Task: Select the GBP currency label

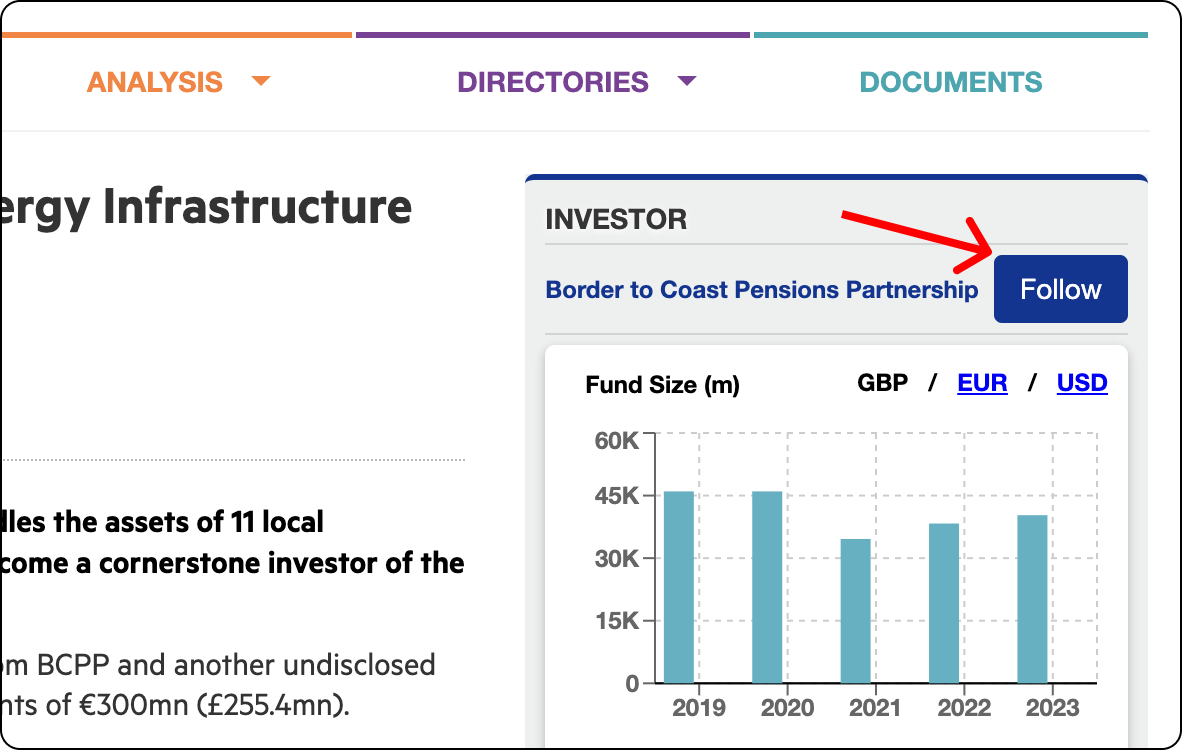Action: tap(883, 383)
